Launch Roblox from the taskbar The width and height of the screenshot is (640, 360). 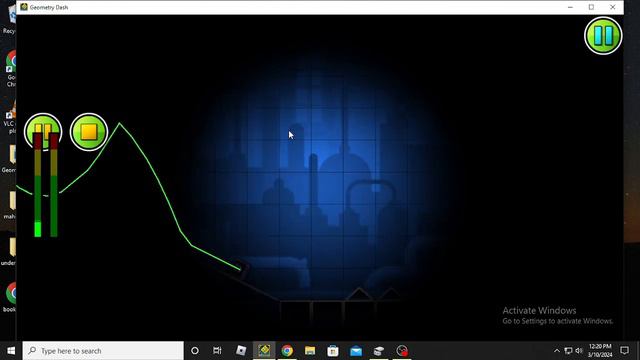(x=241, y=351)
